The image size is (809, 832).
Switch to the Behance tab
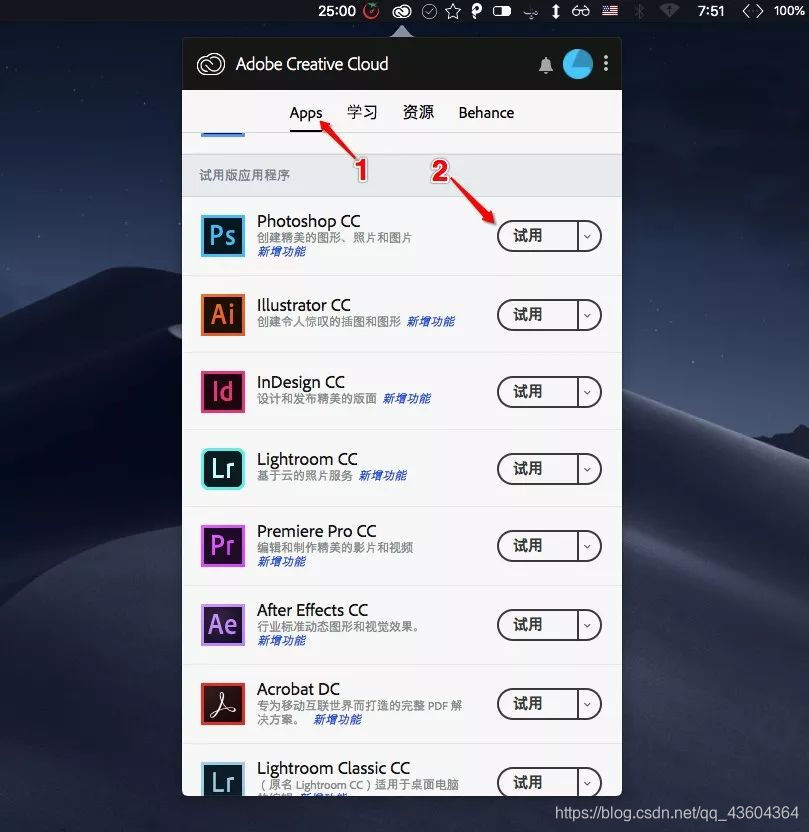click(x=486, y=113)
